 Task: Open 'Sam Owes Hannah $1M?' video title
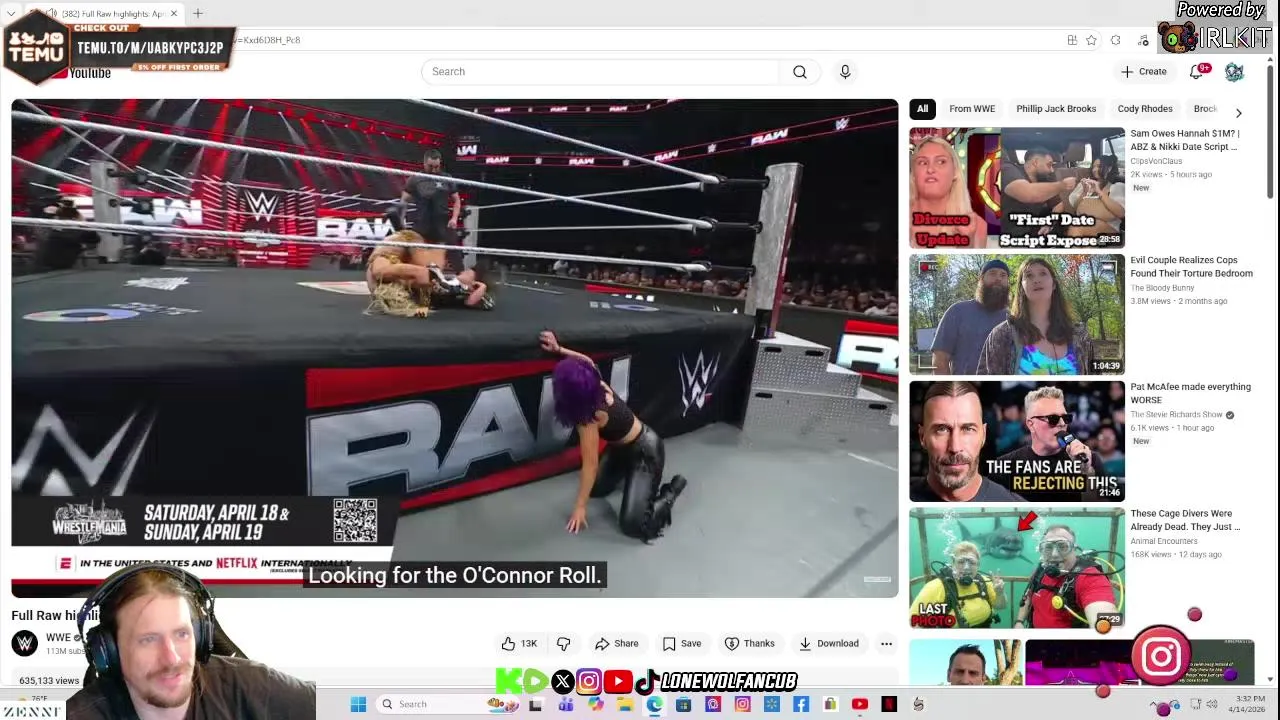tap(1185, 140)
